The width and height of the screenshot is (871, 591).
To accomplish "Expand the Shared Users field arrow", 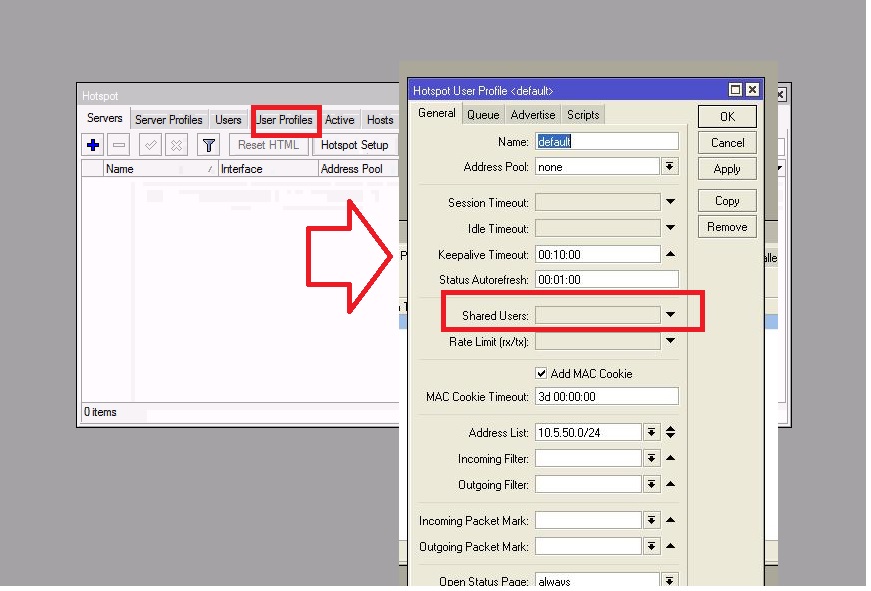I will coord(671,315).
